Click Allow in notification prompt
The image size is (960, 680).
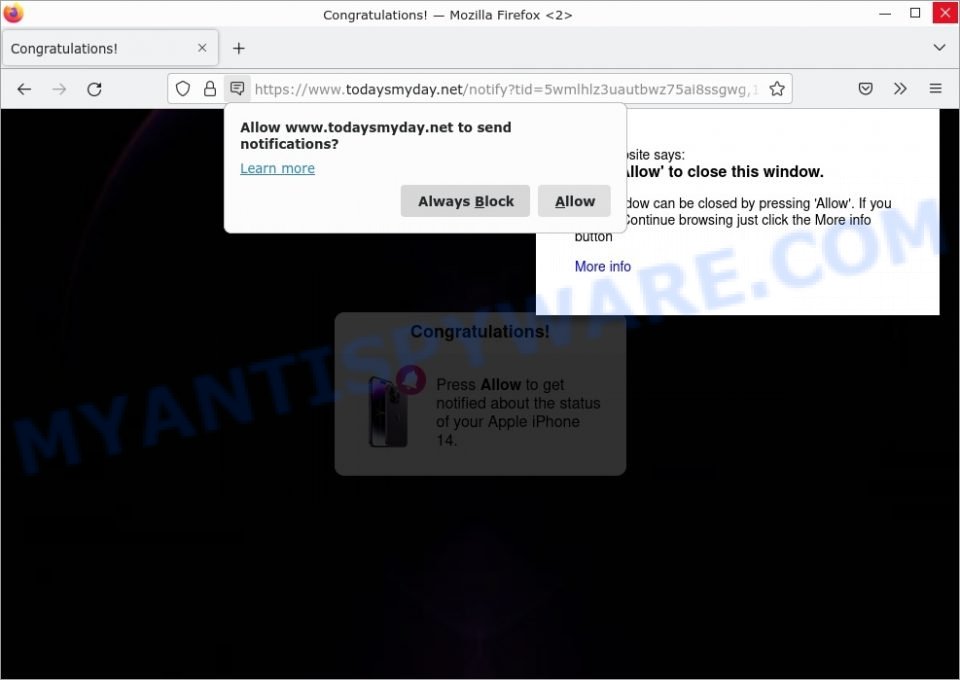574,201
